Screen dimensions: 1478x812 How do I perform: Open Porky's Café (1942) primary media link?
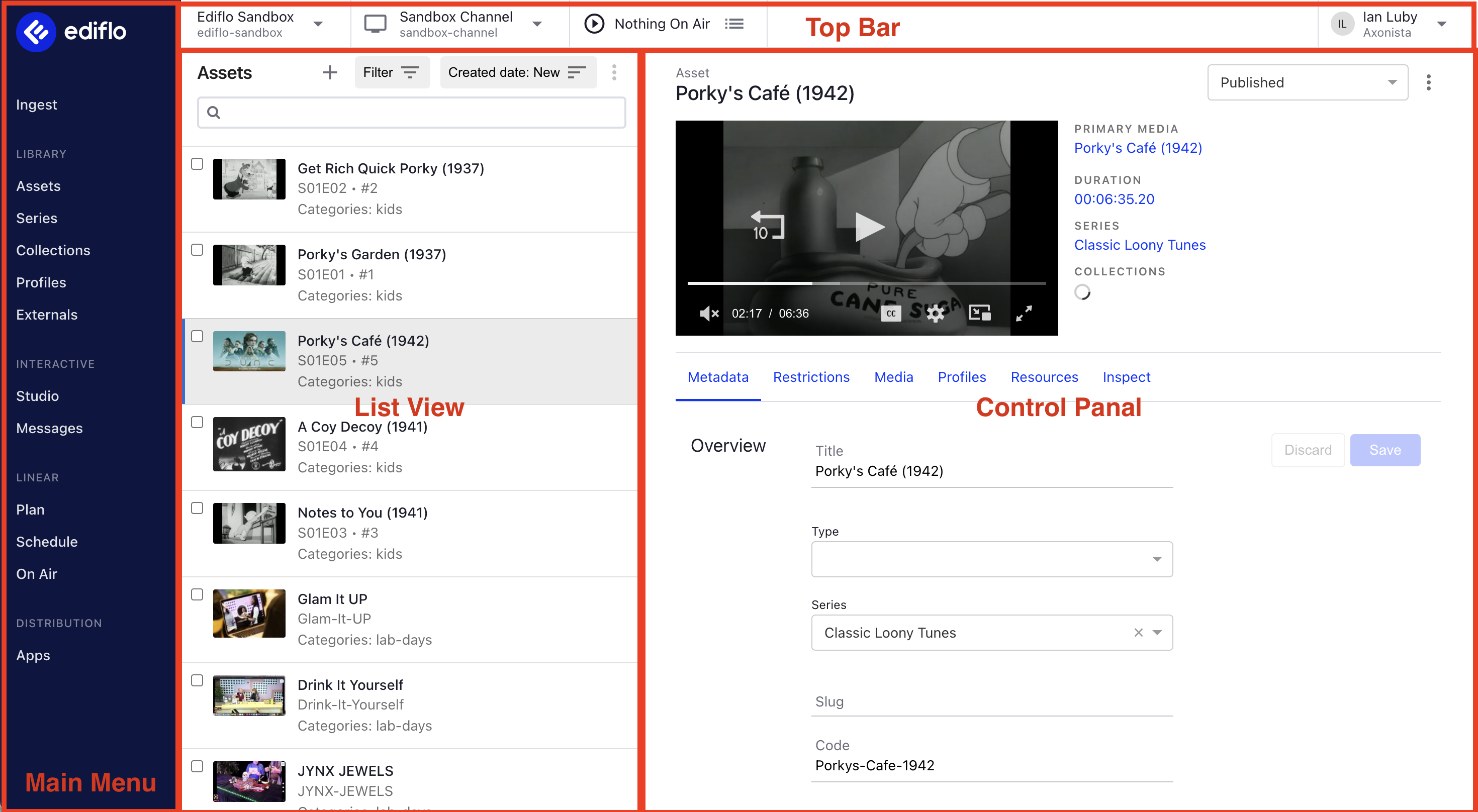pos(1138,148)
